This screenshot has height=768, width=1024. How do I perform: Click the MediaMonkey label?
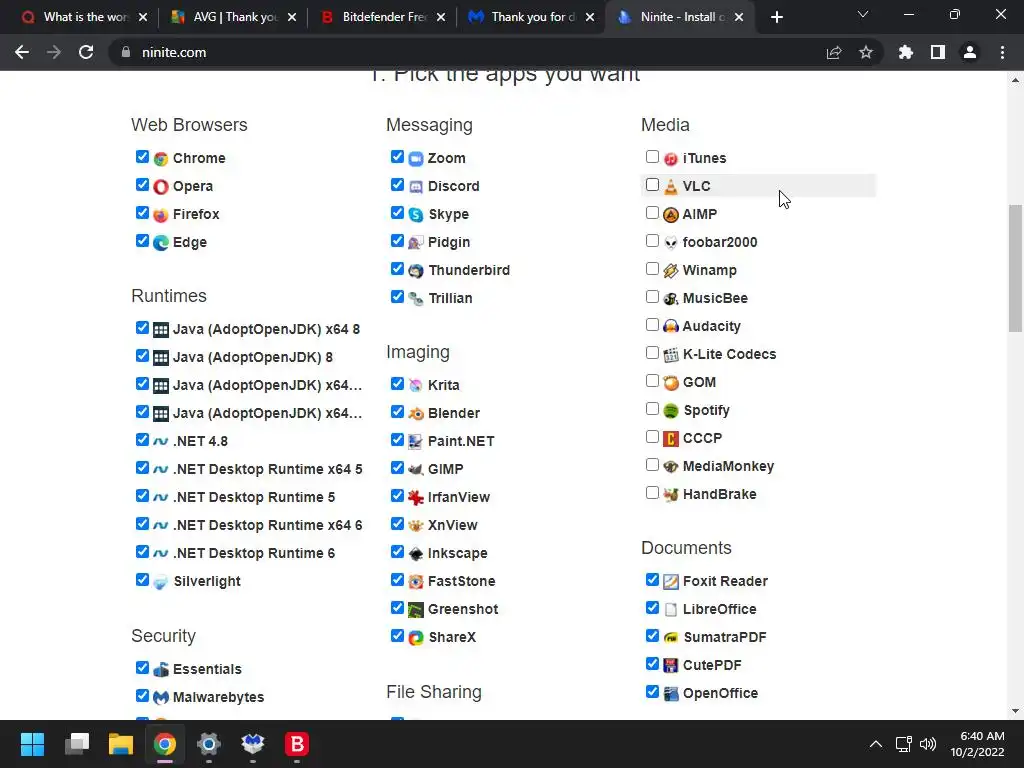728,466
